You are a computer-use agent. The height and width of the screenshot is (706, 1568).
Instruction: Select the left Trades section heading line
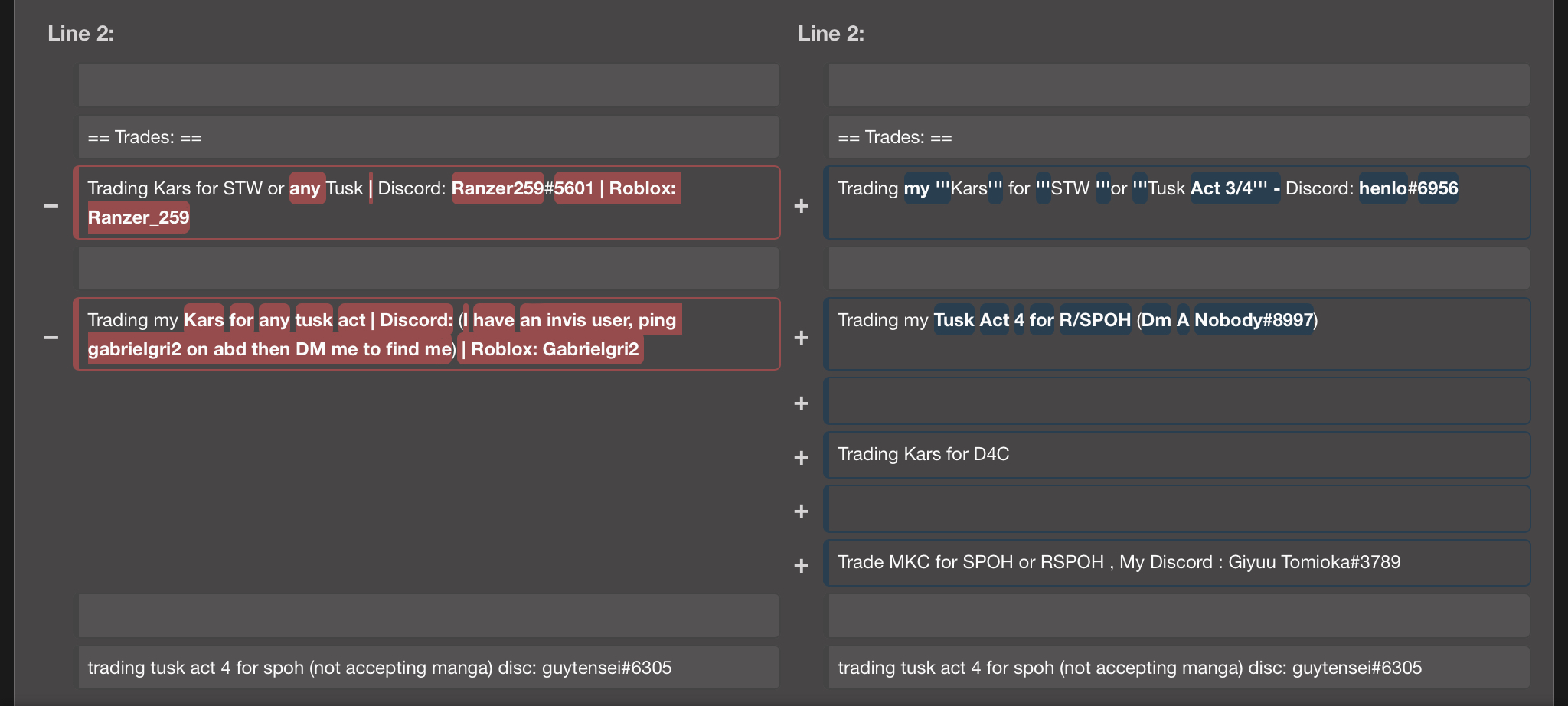429,138
